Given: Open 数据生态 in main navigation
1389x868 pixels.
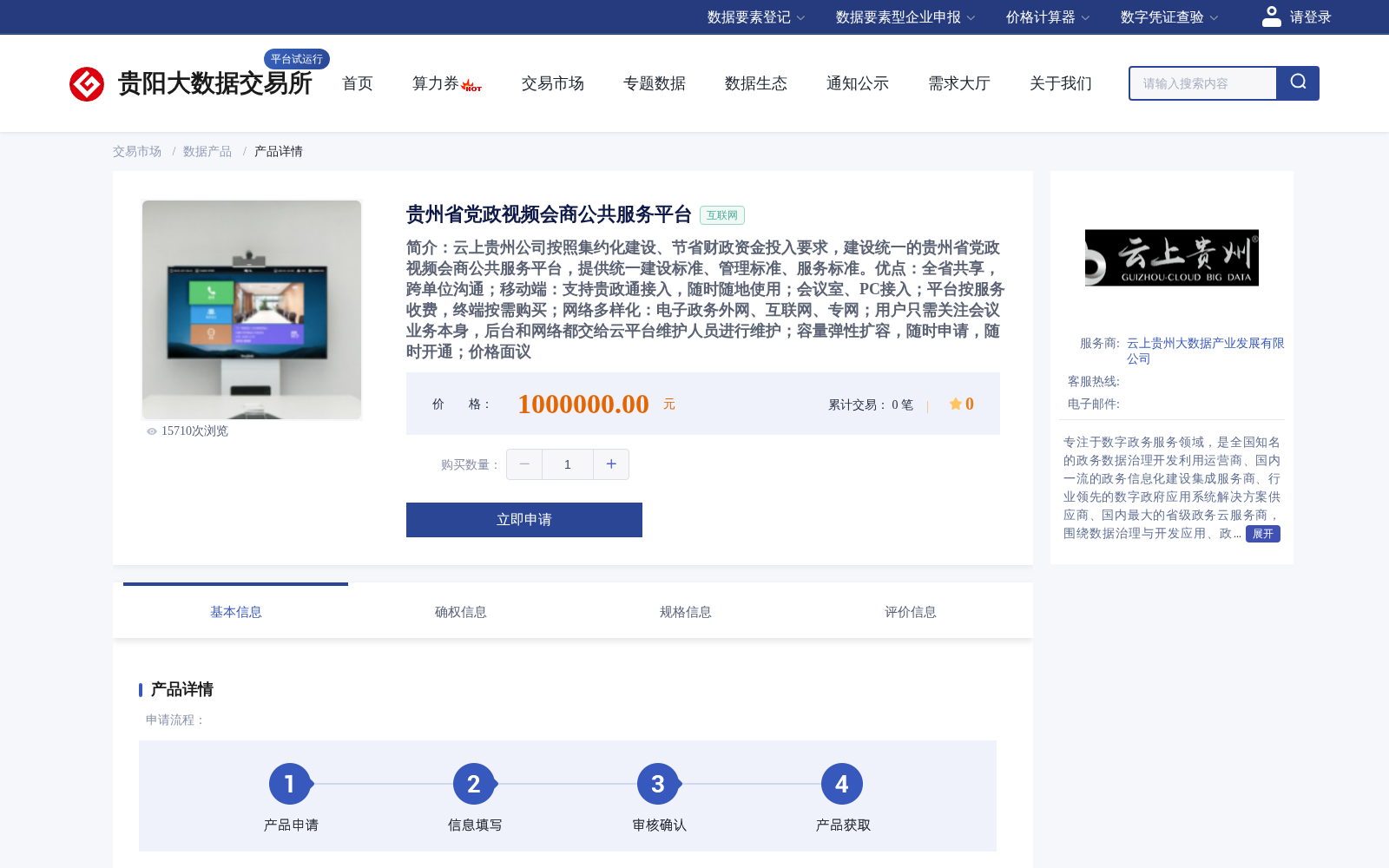Looking at the screenshot, I should point(756,83).
